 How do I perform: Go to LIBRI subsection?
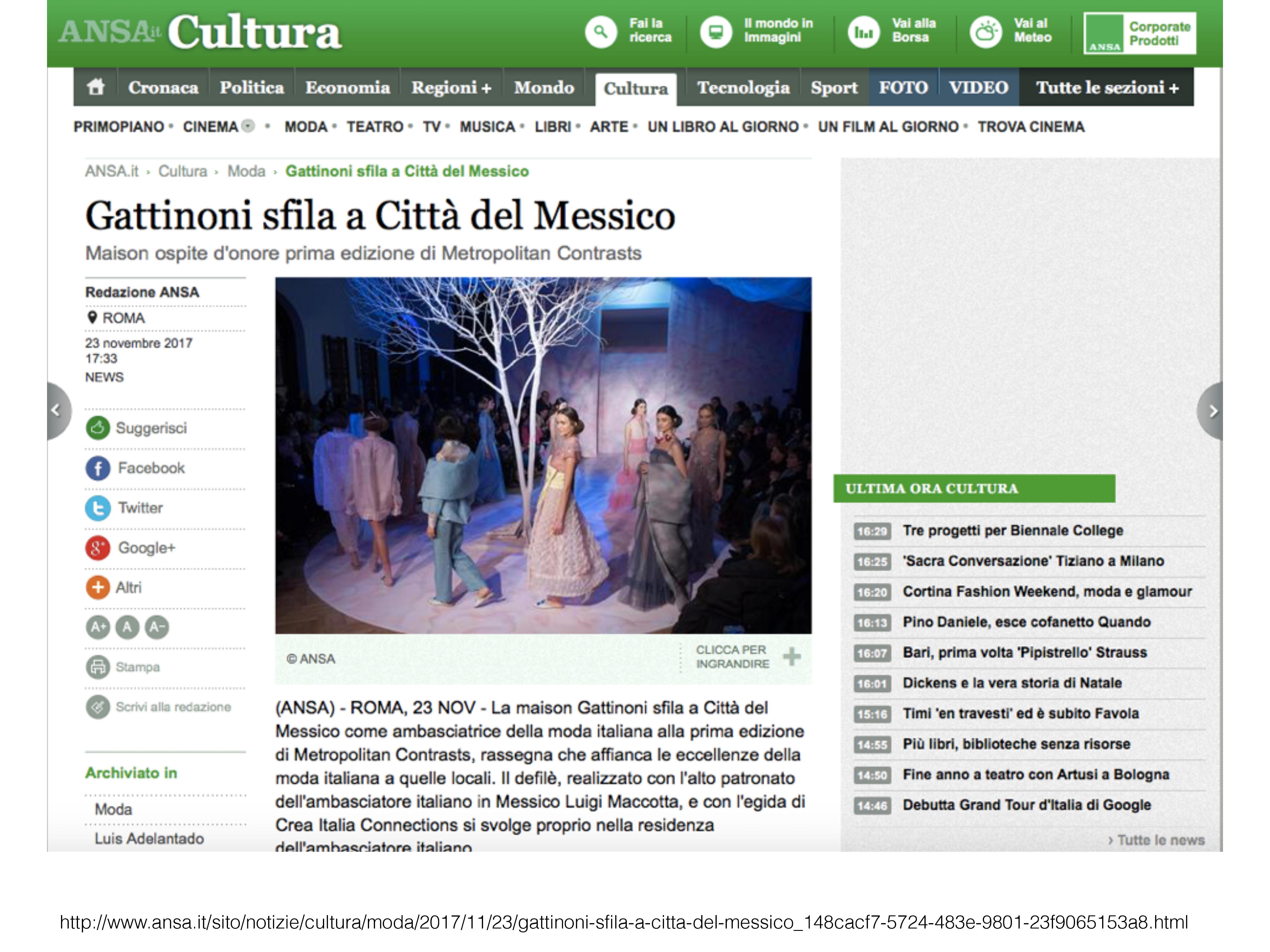coord(553,127)
